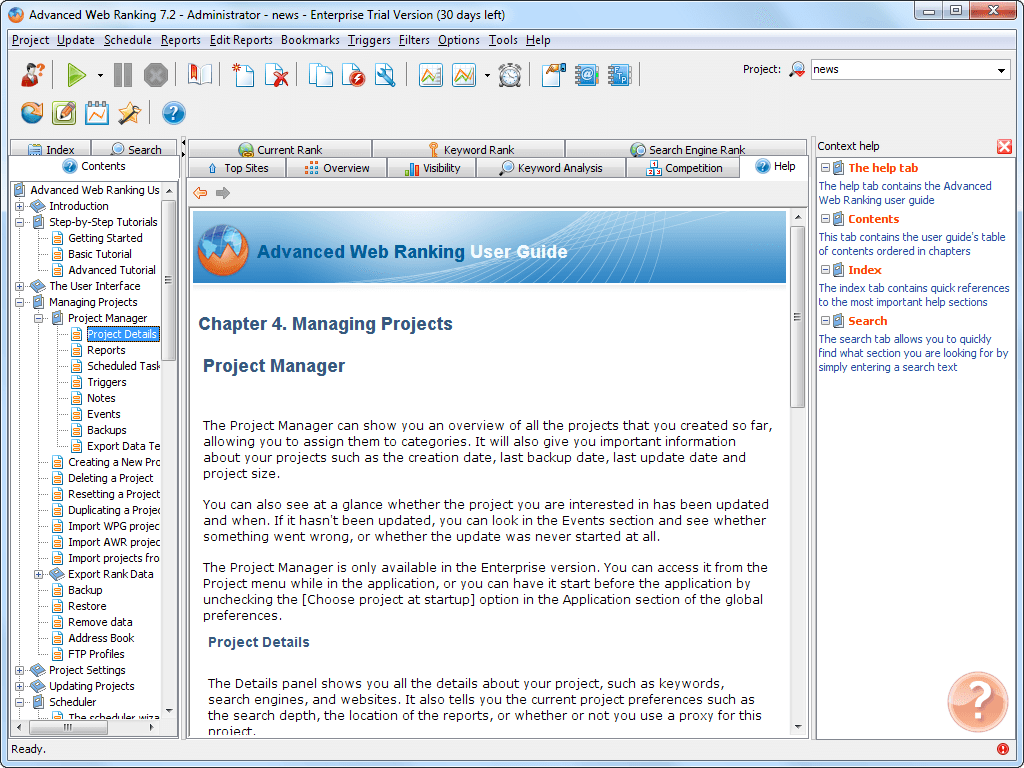Screen dimensions: 1024x768
Task: Open the address book @ icon
Action: tap(586, 75)
